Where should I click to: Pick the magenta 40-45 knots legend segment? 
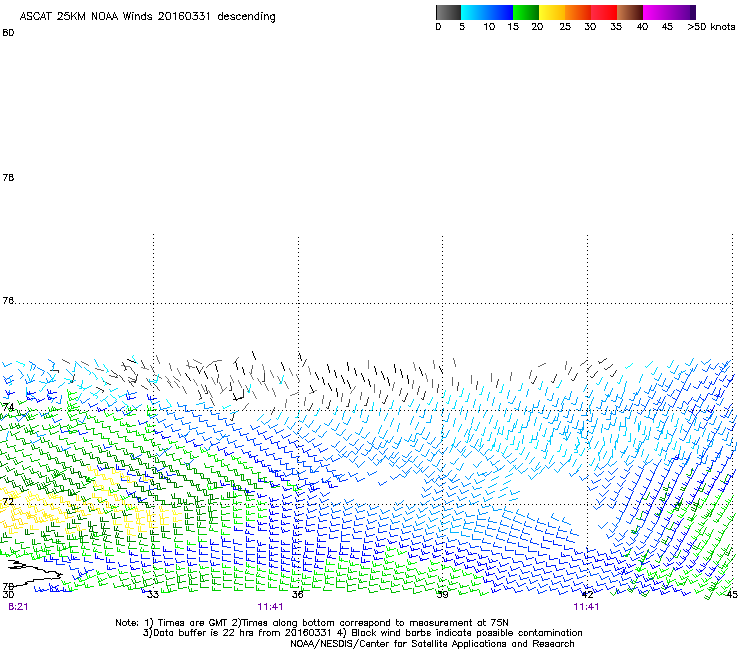tap(656, 12)
